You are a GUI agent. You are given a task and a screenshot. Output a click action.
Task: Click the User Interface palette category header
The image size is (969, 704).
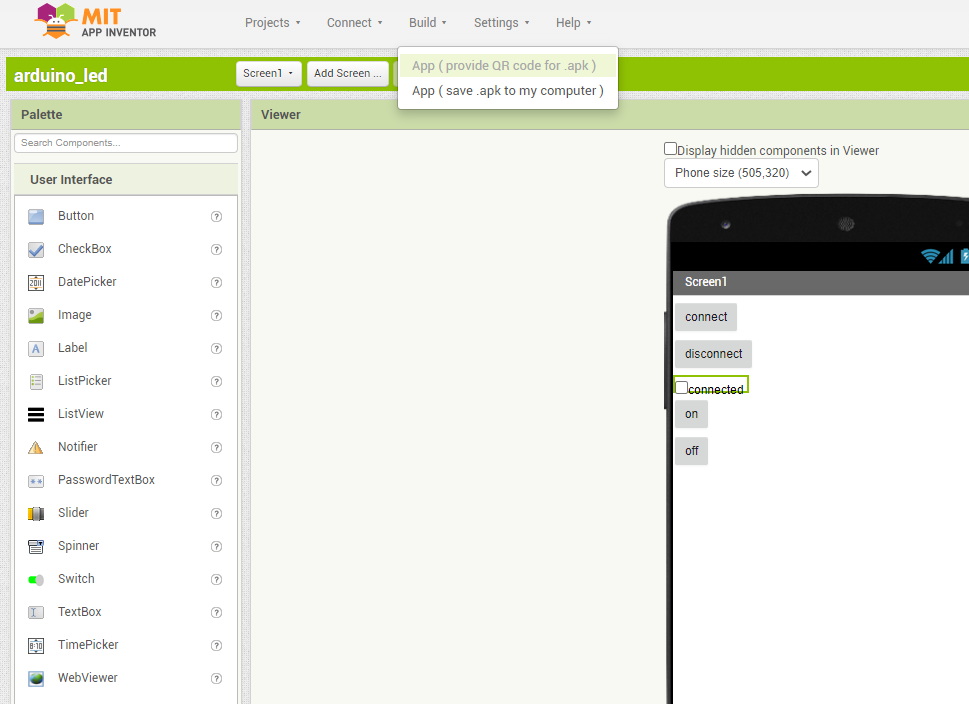click(126, 180)
